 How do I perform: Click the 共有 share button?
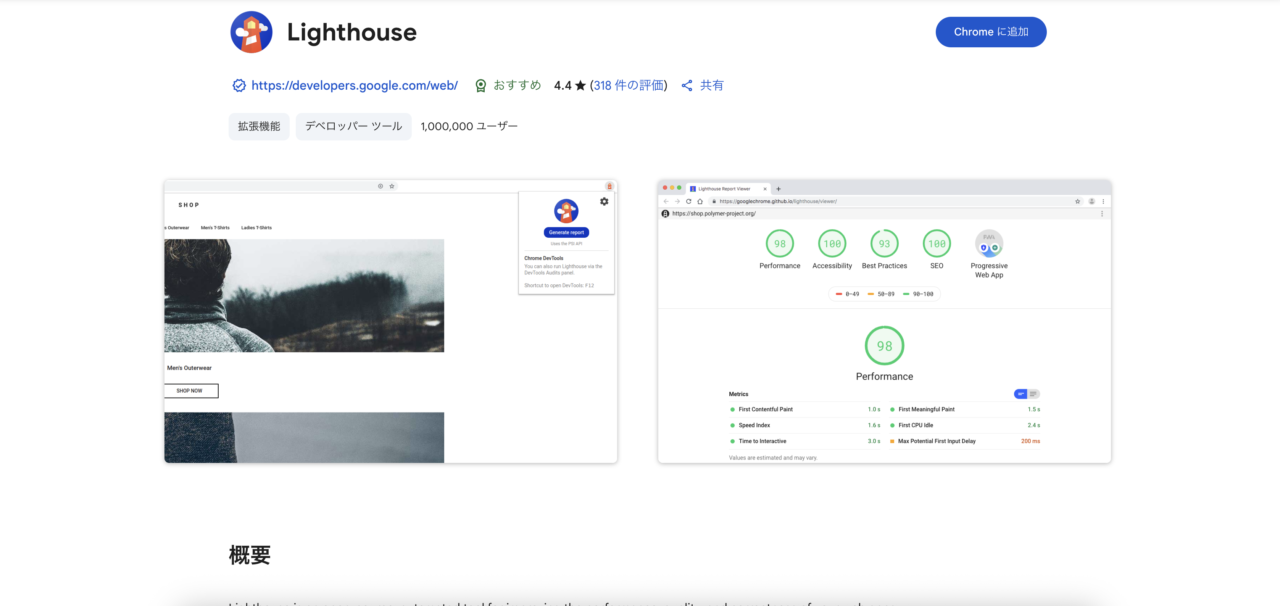[702, 86]
